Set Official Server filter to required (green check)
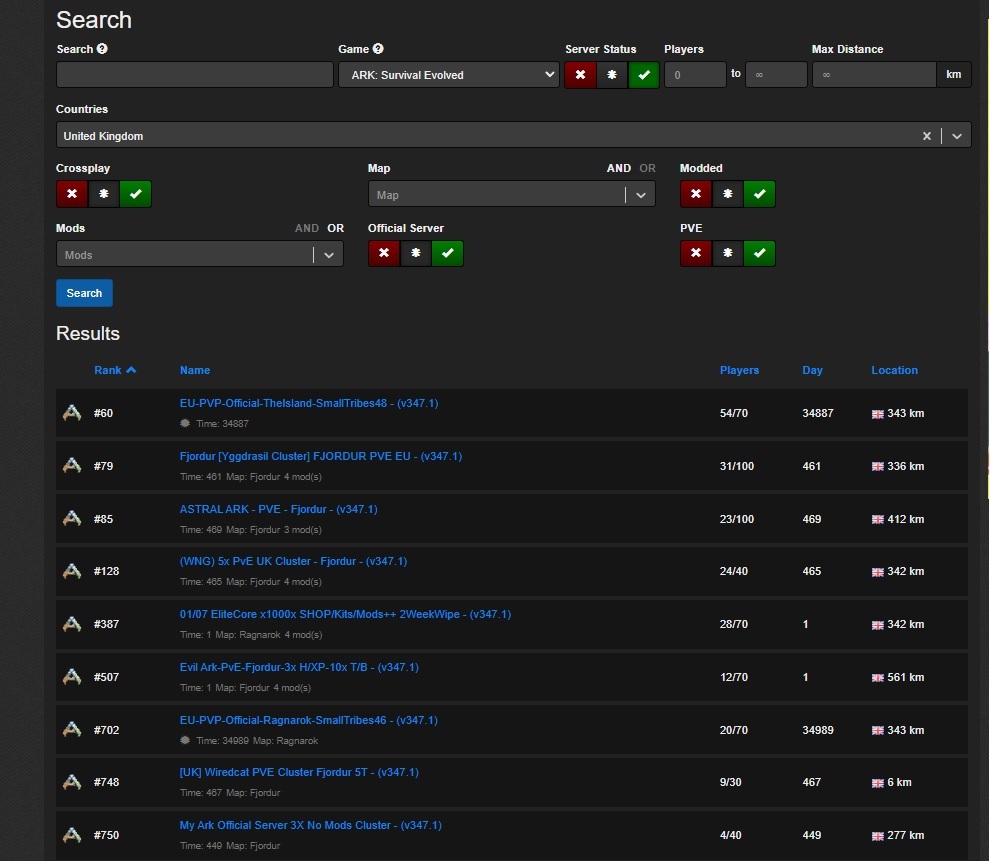Image resolution: width=990 pixels, height=864 pixels. coord(448,253)
